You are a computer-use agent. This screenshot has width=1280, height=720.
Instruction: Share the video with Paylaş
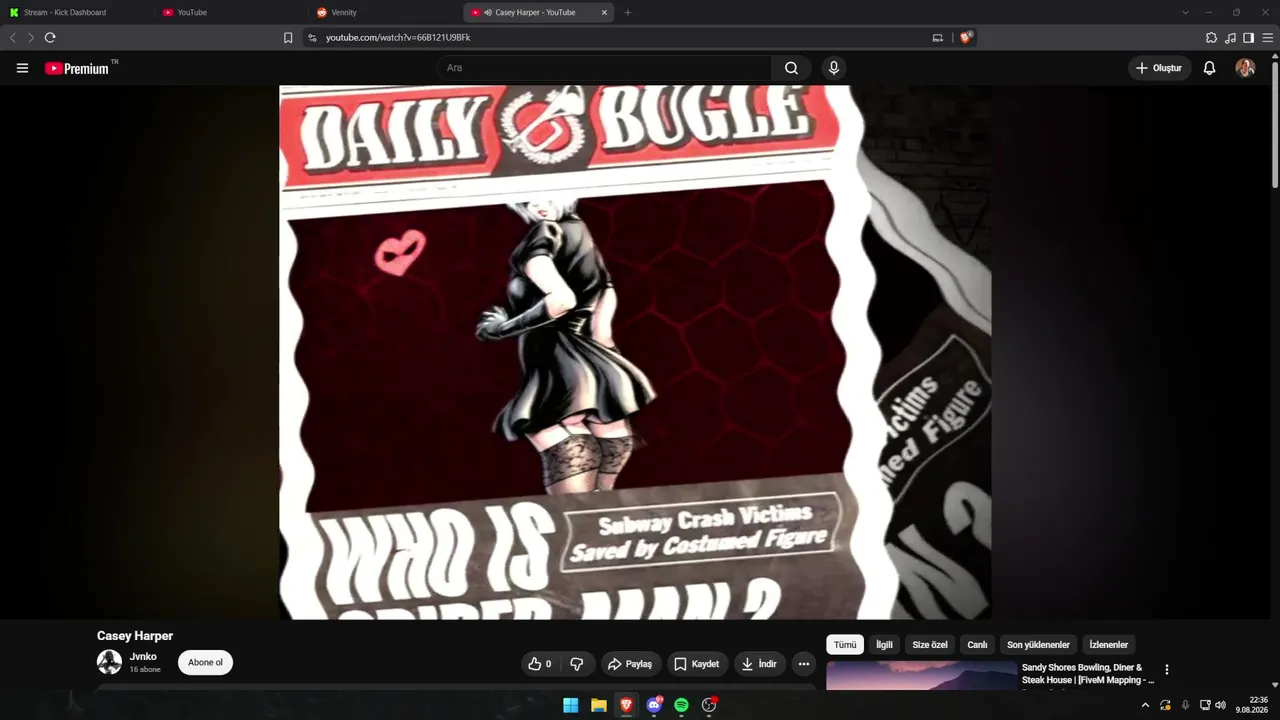631,664
